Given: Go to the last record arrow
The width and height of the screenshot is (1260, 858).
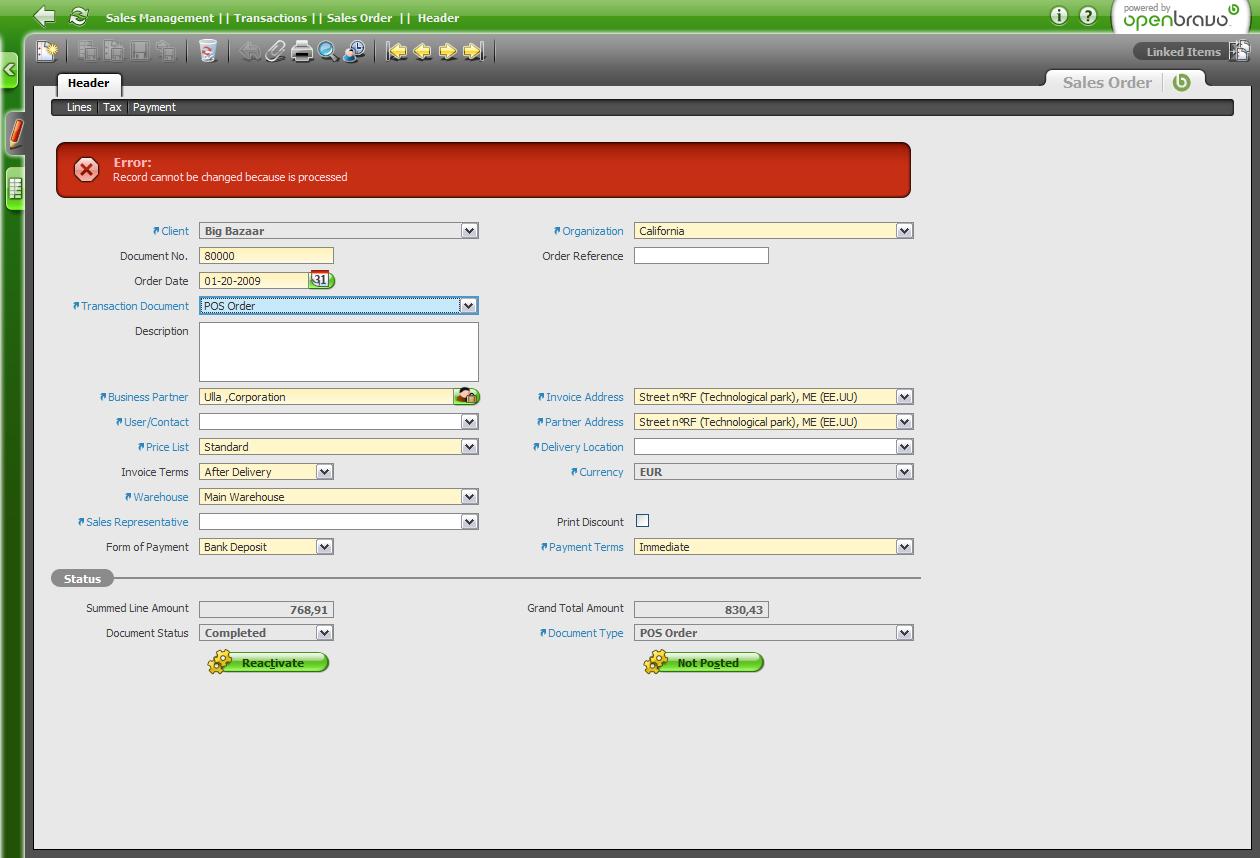Looking at the screenshot, I should point(474,51).
